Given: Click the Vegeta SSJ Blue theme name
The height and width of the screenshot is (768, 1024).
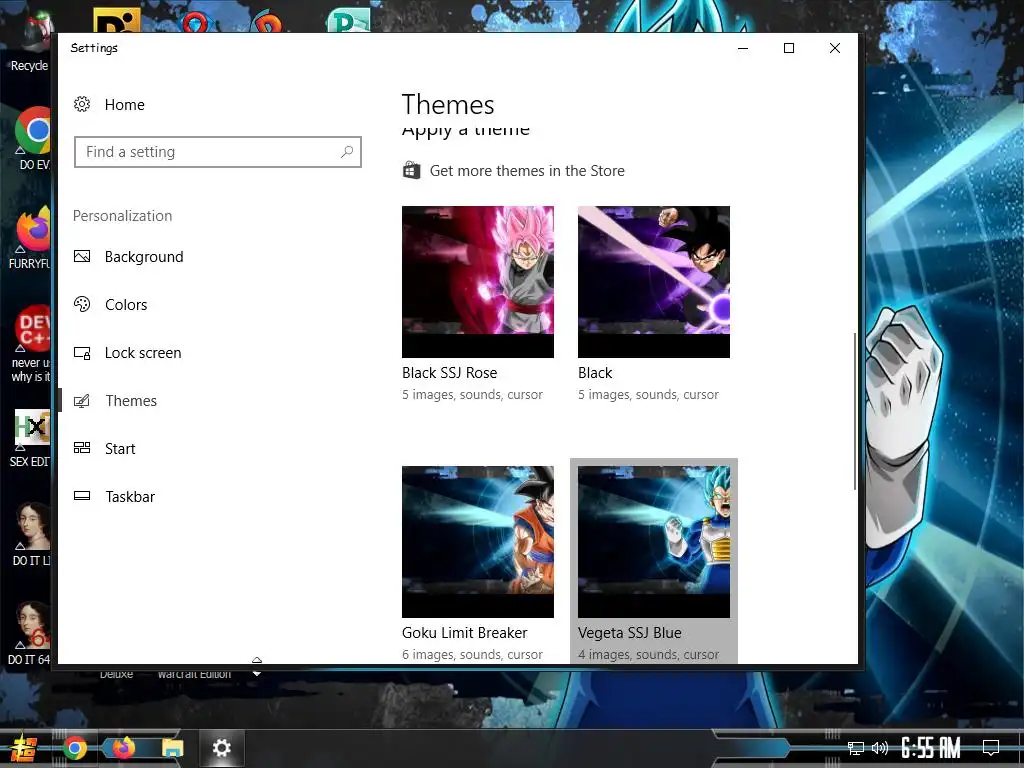Looking at the screenshot, I should (x=630, y=633).
